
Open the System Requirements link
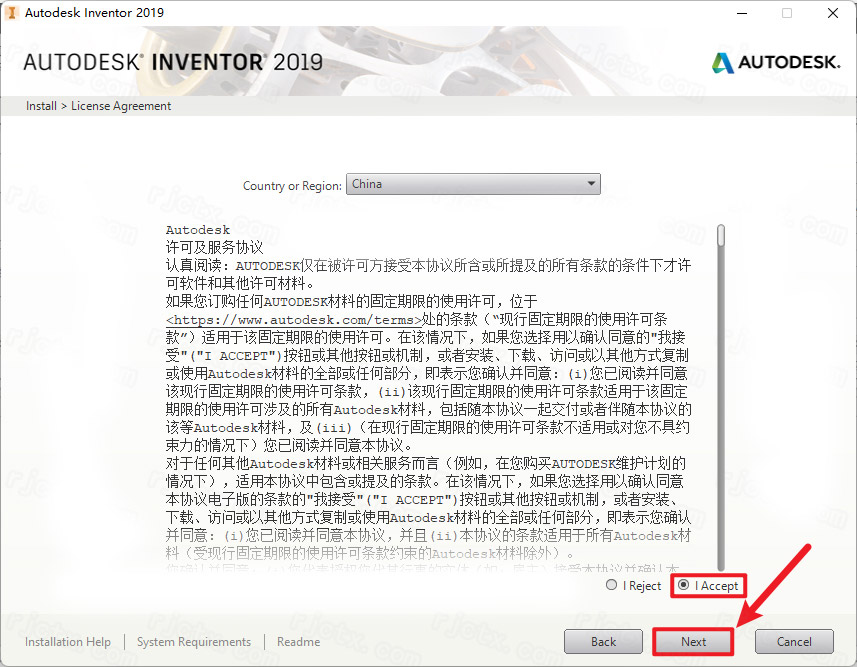click(194, 642)
